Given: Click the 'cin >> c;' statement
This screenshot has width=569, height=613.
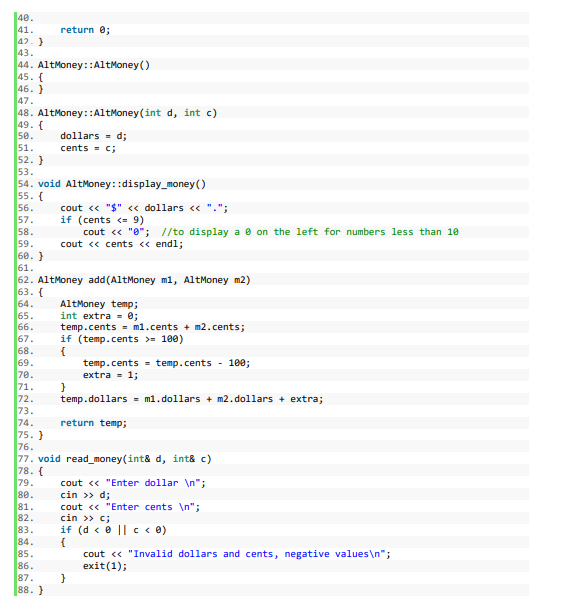Looking at the screenshot, I should coord(85,518).
